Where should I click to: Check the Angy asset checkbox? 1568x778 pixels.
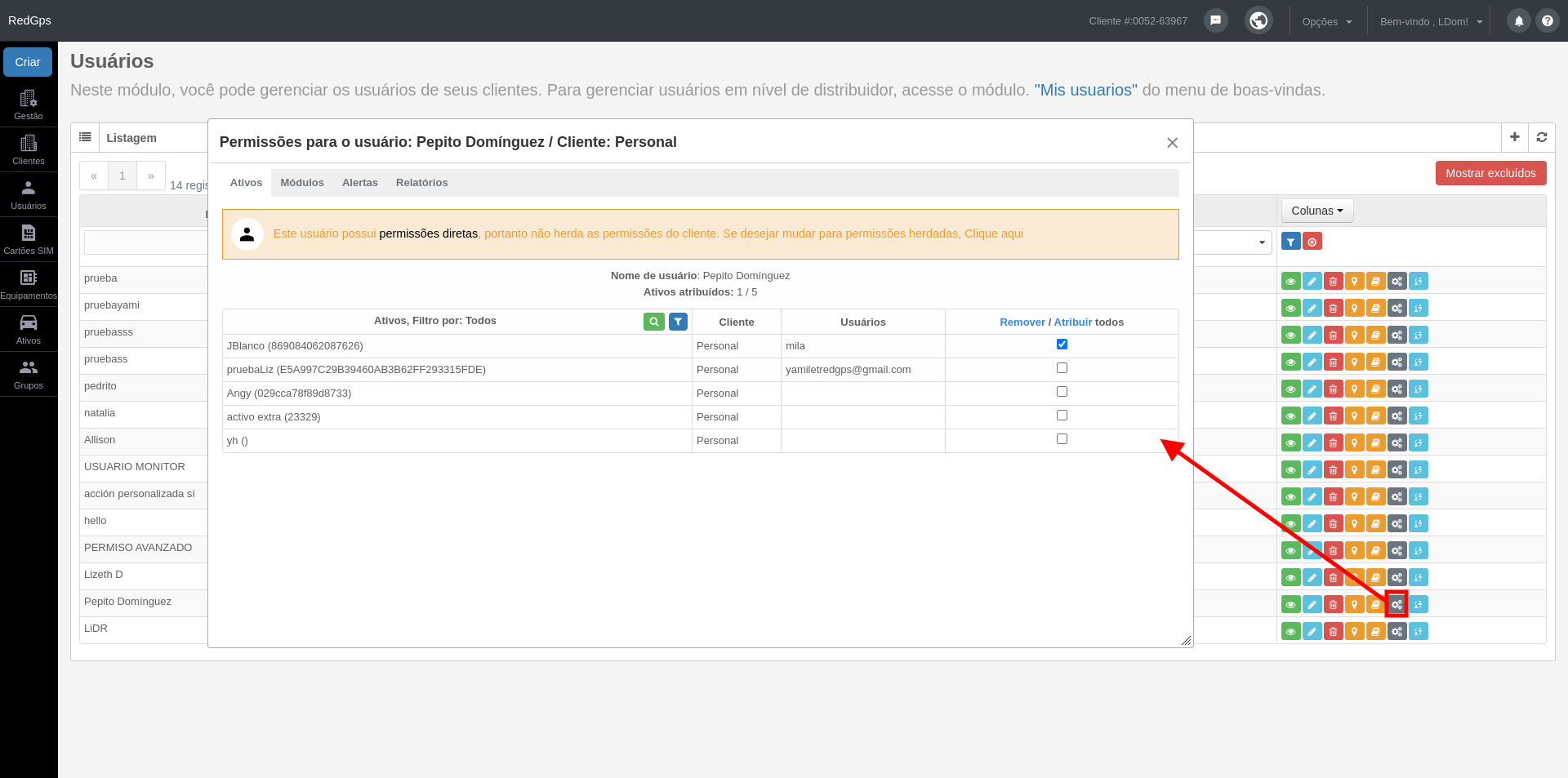[x=1062, y=392]
